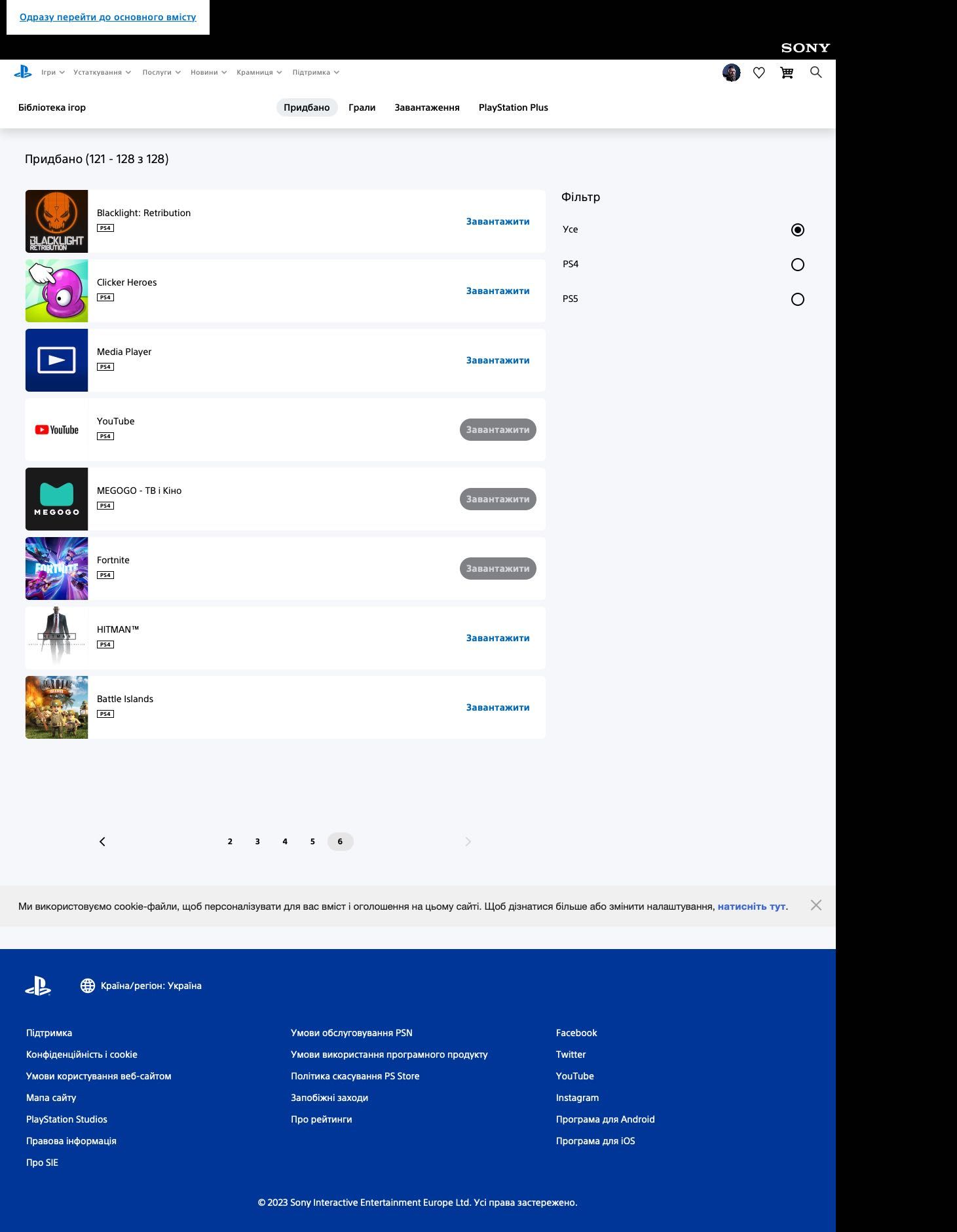Open the user profile avatar

[732, 73]
